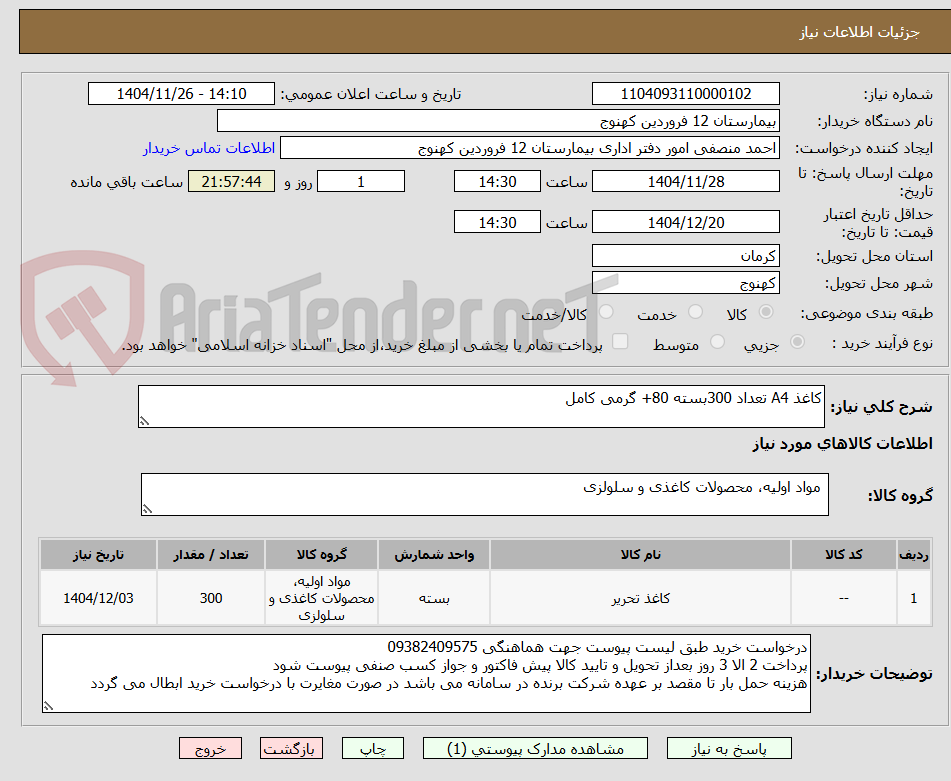Click the row number cell 1
The height and width of the screenshot is (781, 951).
point(914,598)
